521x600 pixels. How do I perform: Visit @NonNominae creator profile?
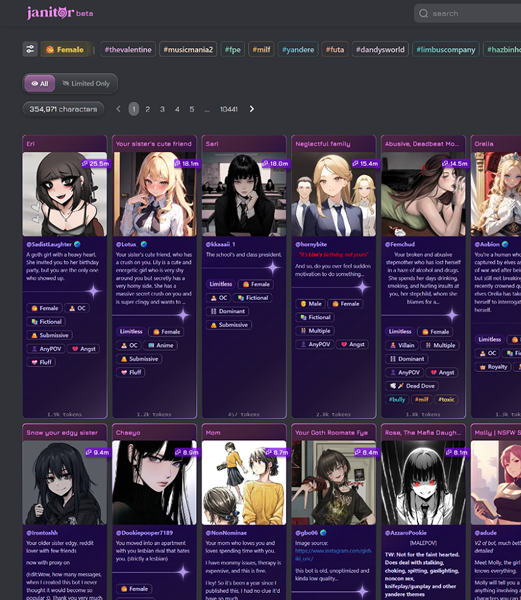coord(226,533)
